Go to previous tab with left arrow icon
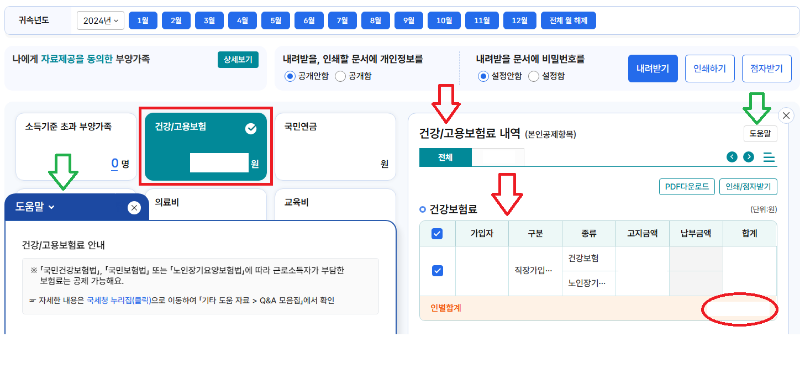800x367 pixels. point(732,157)
